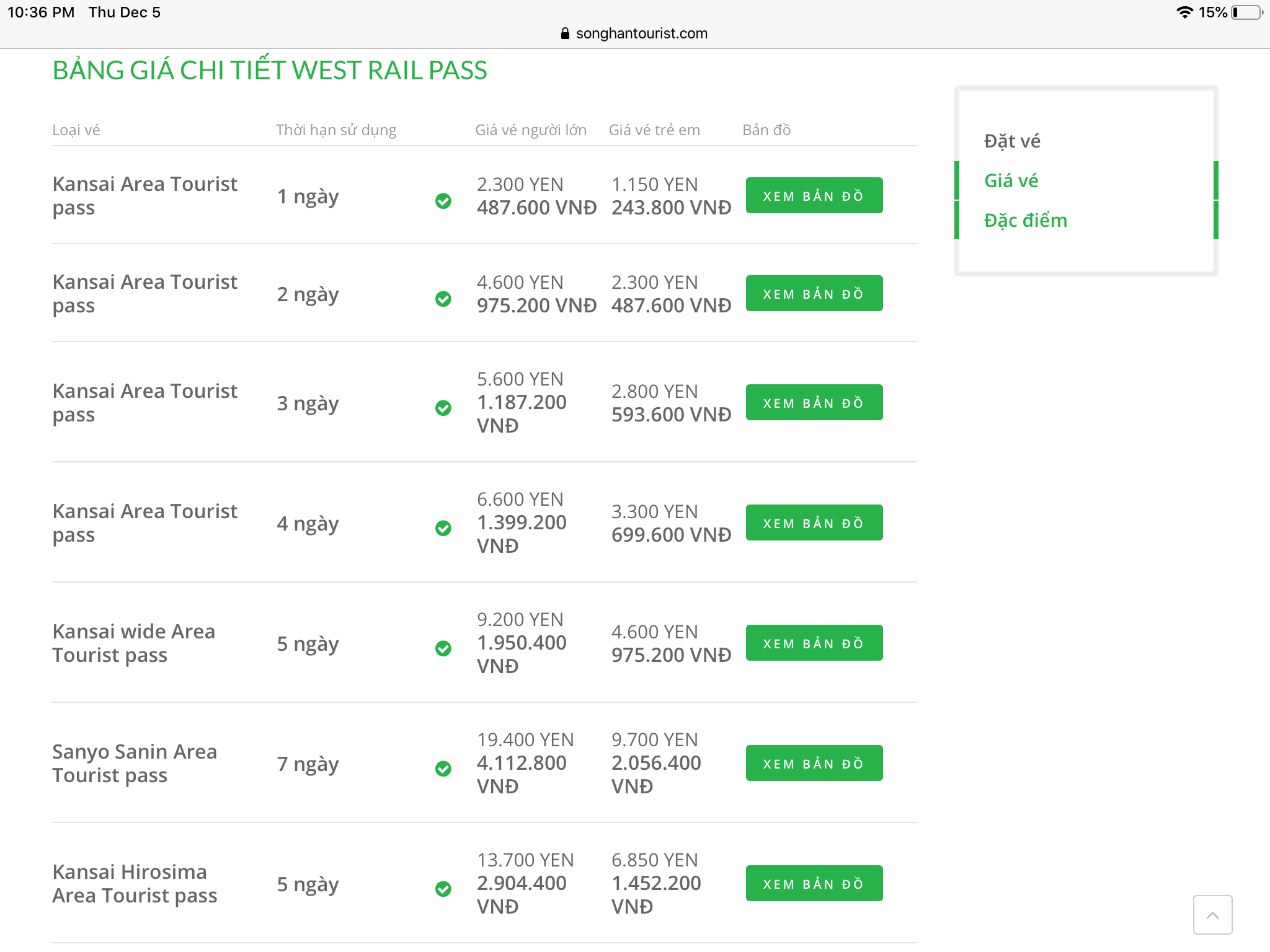Jump to the Giá vé section
The width and height of the screenshot is (1270, 952).
click(x=1011, y=181)
